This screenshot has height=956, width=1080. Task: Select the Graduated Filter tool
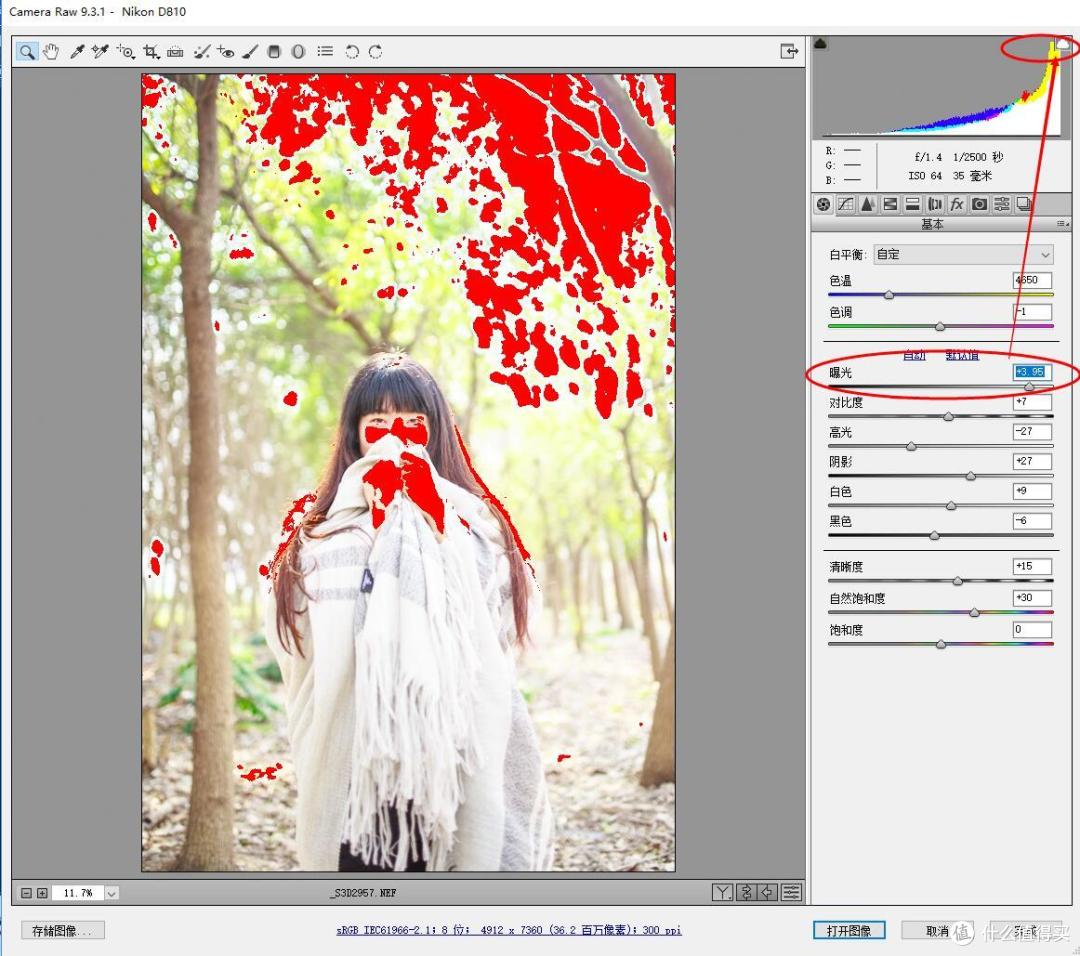[x=274, y=52]
